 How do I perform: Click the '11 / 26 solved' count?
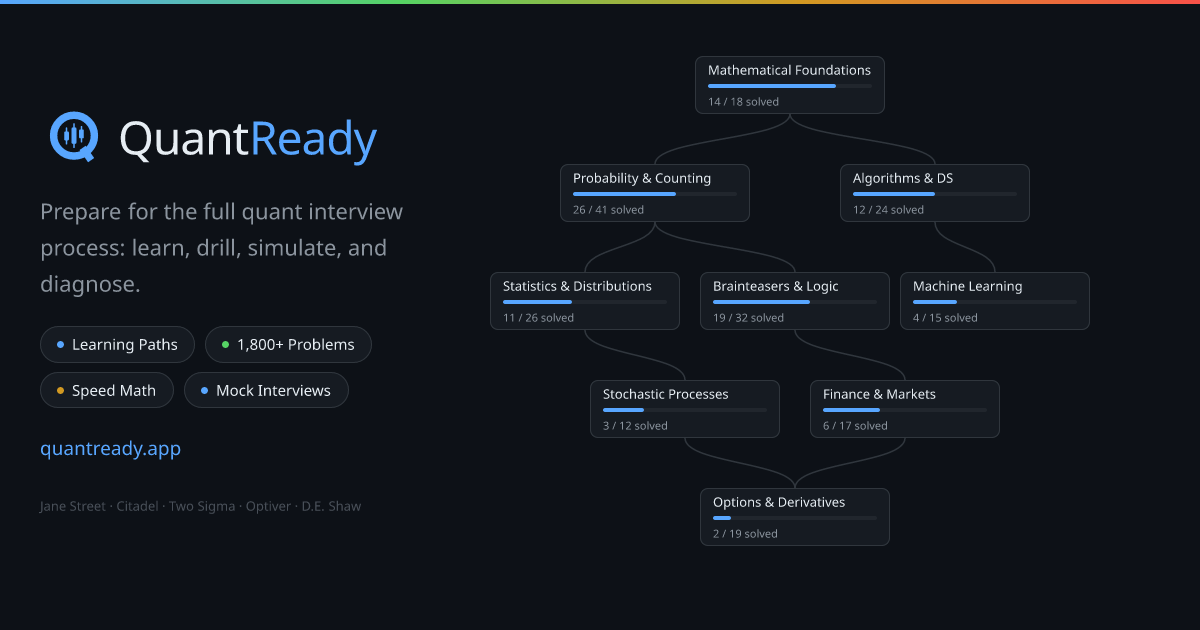point(538,318)
